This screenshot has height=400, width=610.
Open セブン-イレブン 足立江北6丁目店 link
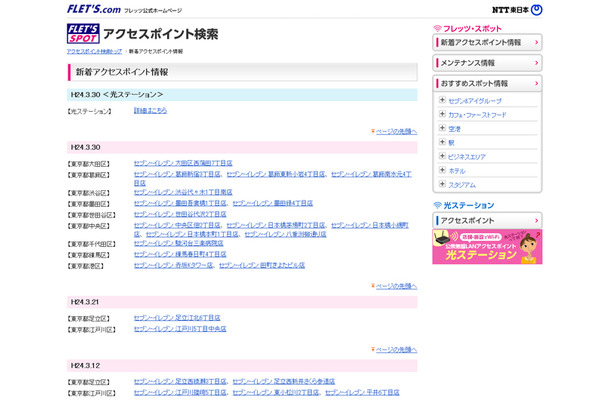pyautogui.click(x=177, y=318)
